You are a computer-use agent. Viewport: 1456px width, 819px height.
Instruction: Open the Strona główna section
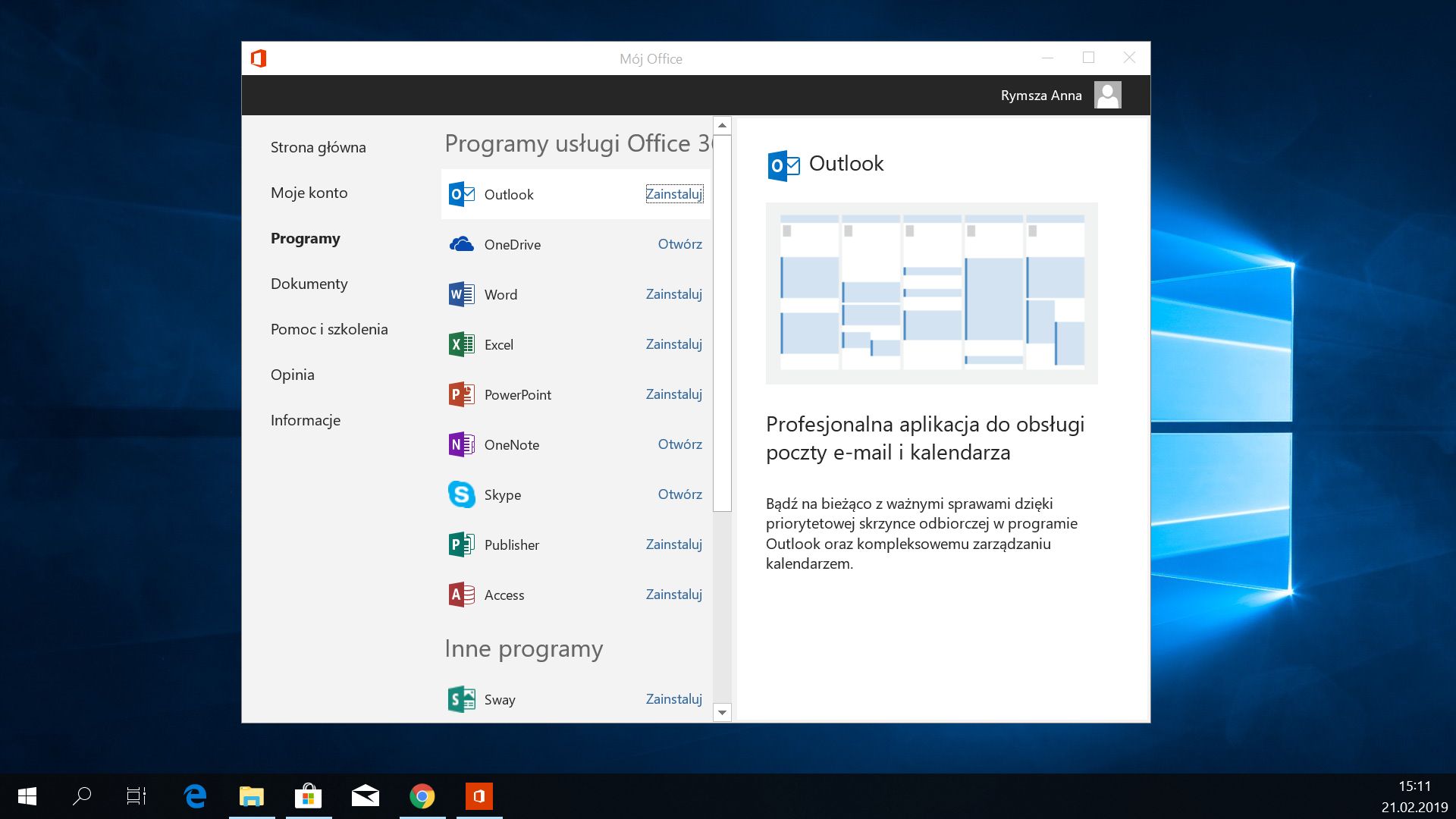pos(318,147)
